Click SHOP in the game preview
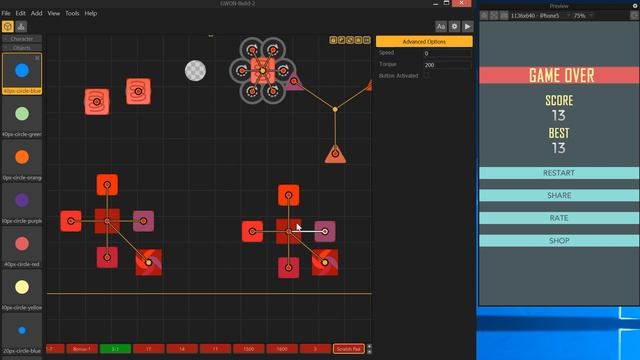This screenshot has height=360, width=640. click(x=559, y=241)
